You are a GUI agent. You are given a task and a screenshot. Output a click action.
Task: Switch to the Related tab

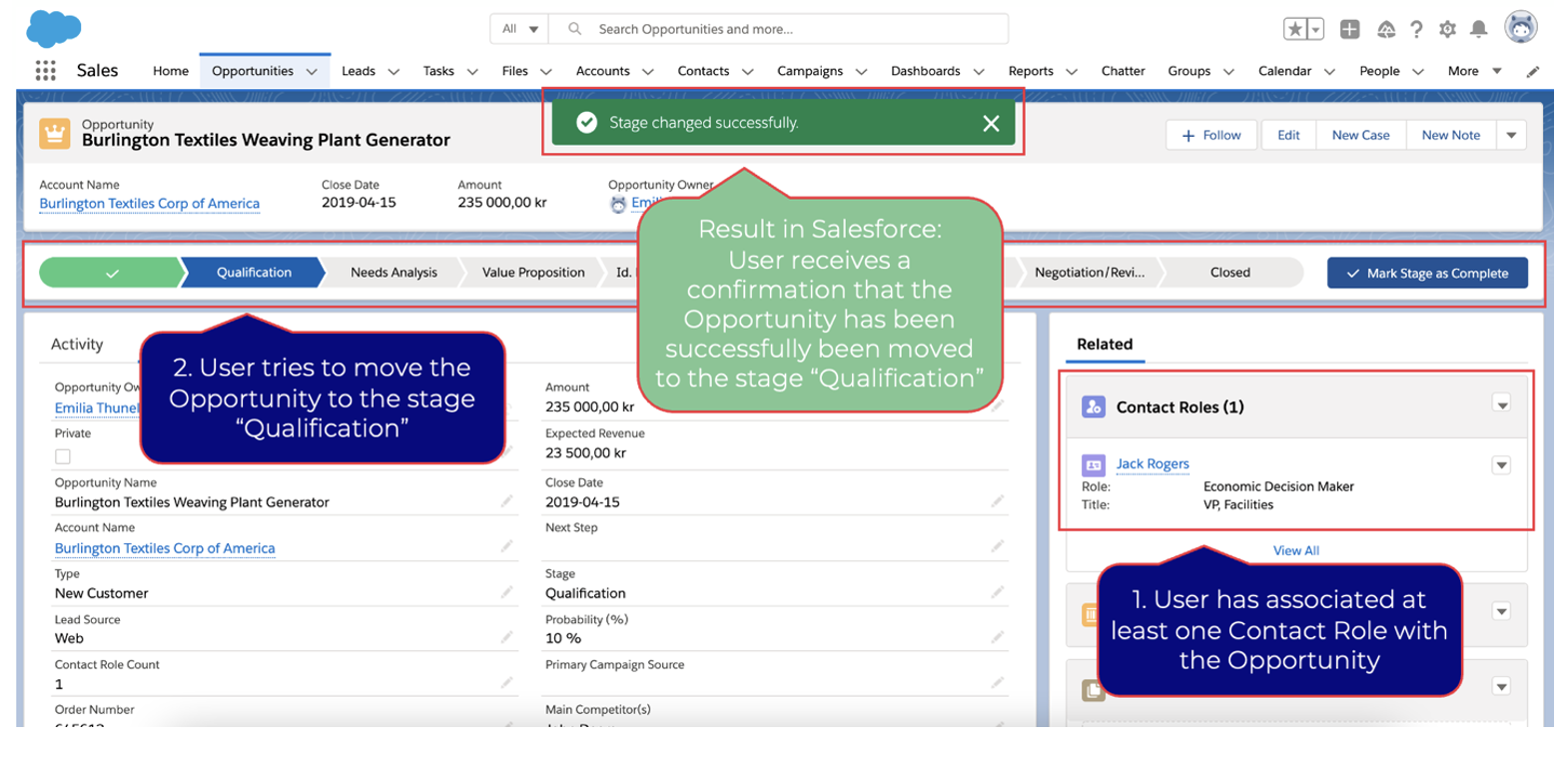tap(1105, 344)
